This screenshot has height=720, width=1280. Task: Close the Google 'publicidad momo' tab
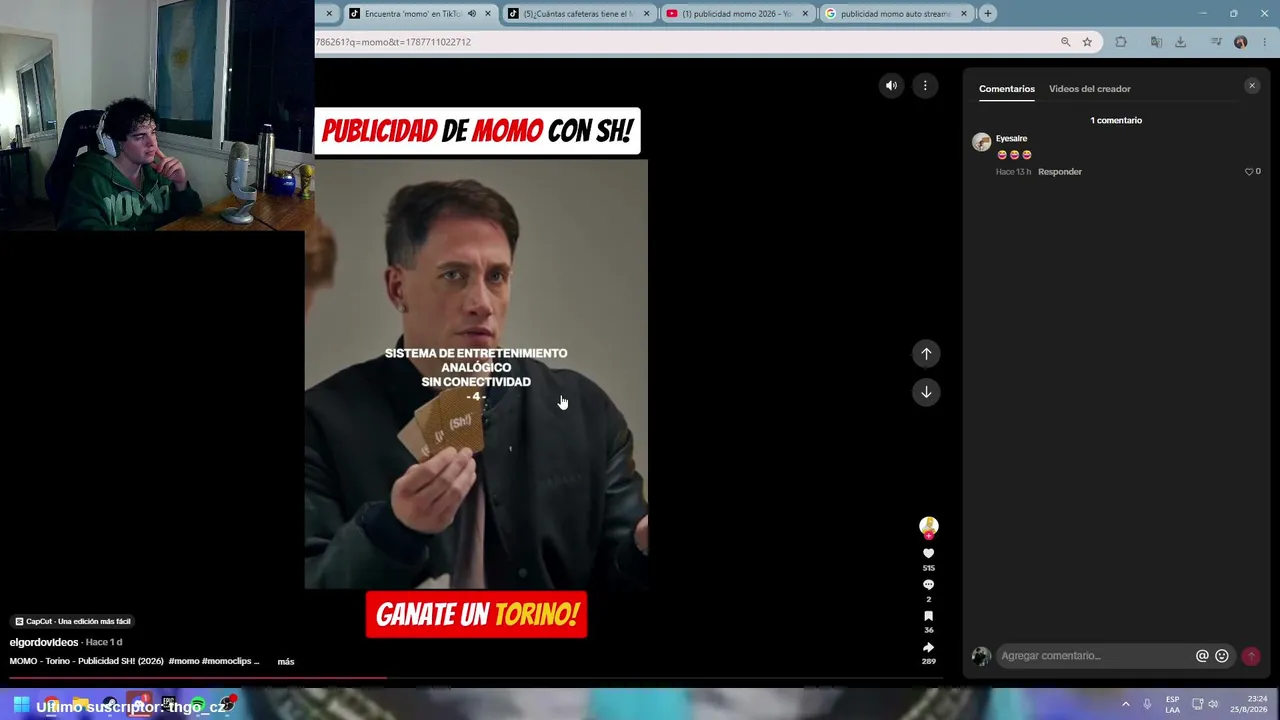coord(963,14)
